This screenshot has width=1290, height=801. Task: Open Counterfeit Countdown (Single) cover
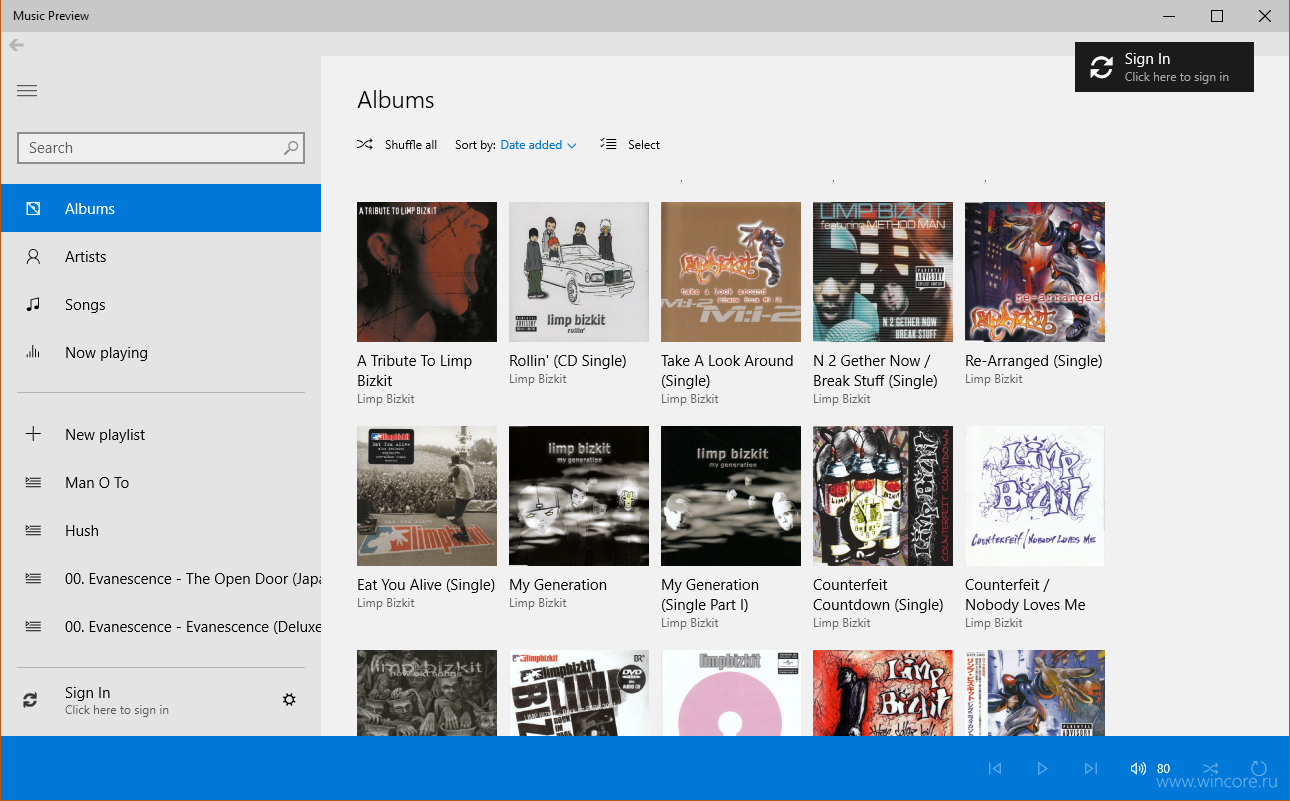click(x=883, y=496)
